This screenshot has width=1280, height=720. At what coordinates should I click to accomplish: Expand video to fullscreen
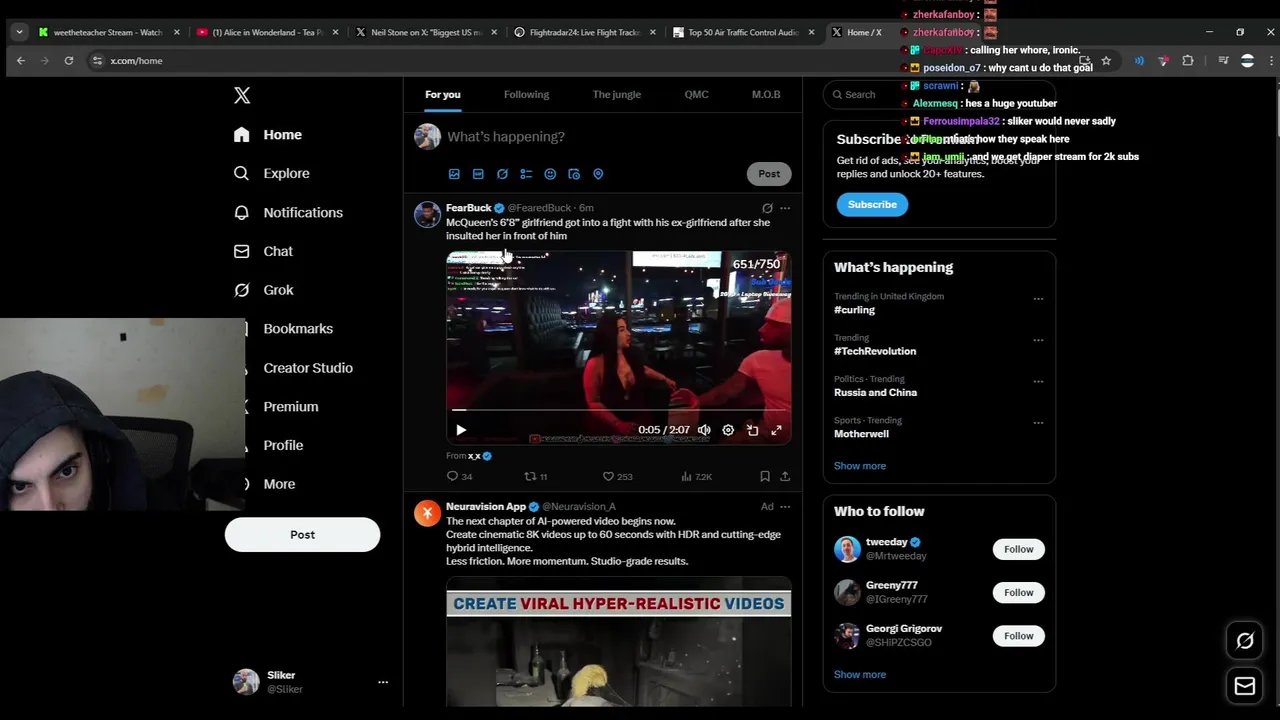(776, 430)
